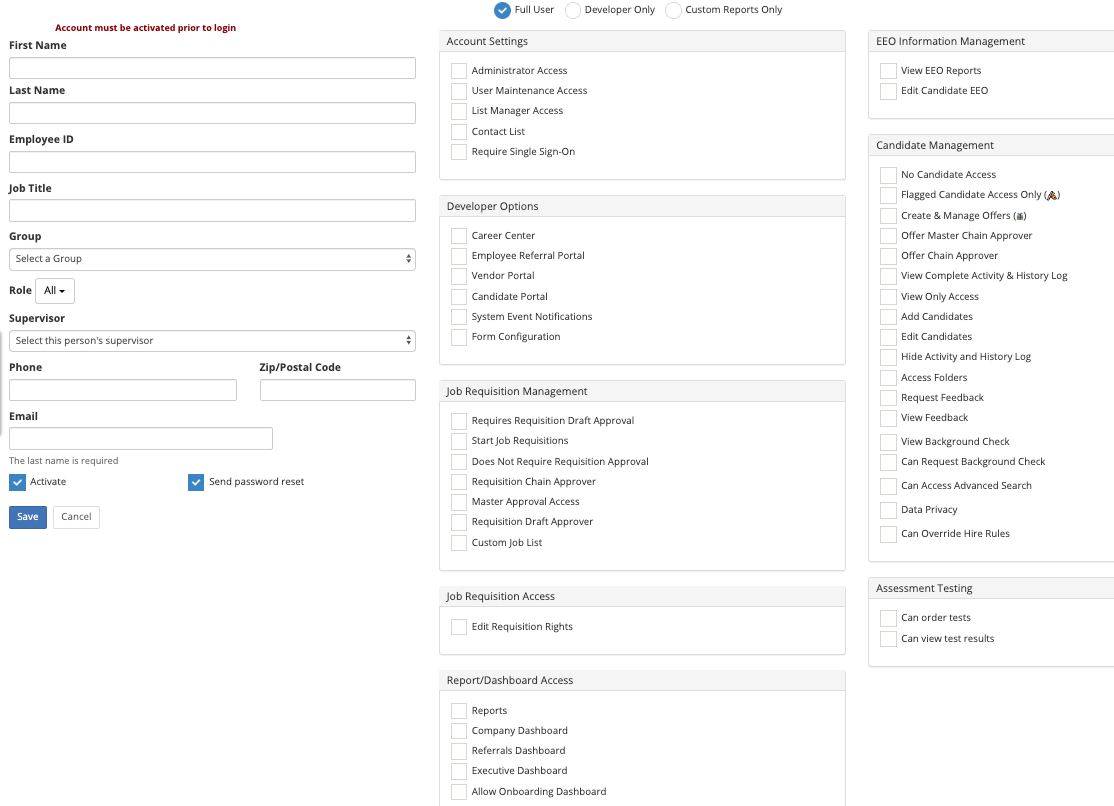Uncheck the Activate checkbox

click(x=17, y=482)
